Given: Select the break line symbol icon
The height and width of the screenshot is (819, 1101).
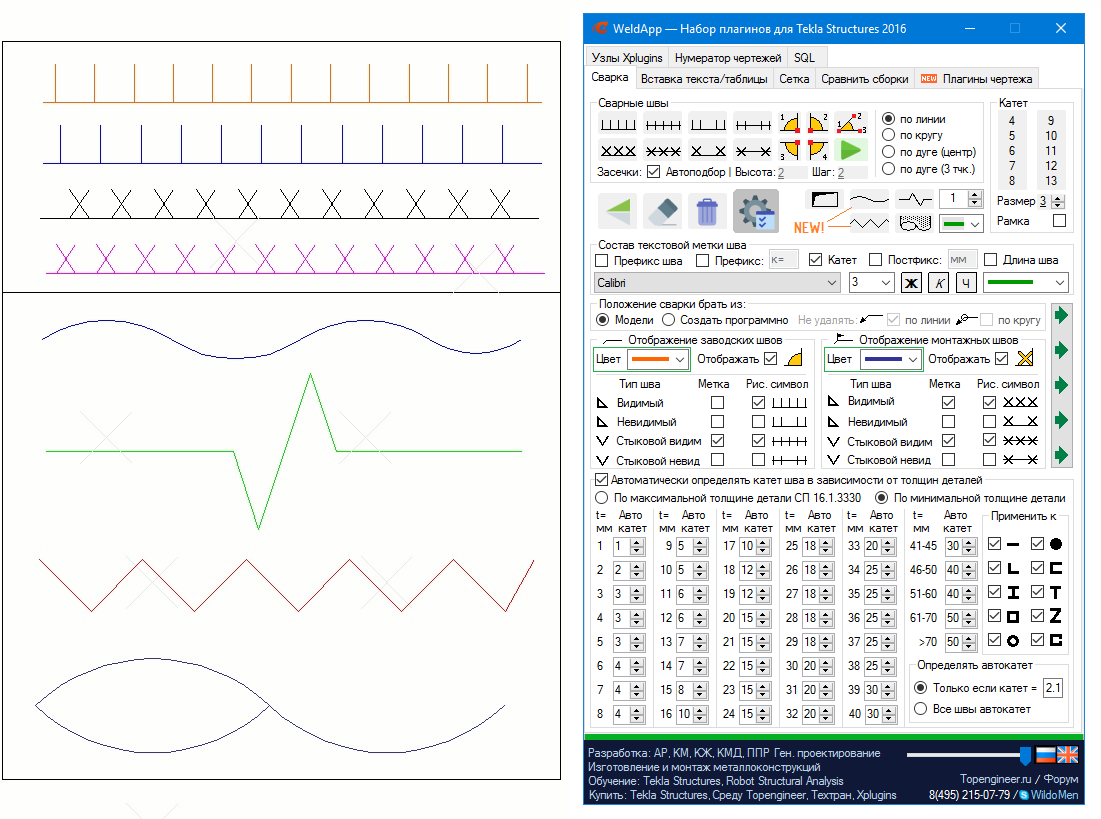Looking at the screenshot, I should 914,199.
